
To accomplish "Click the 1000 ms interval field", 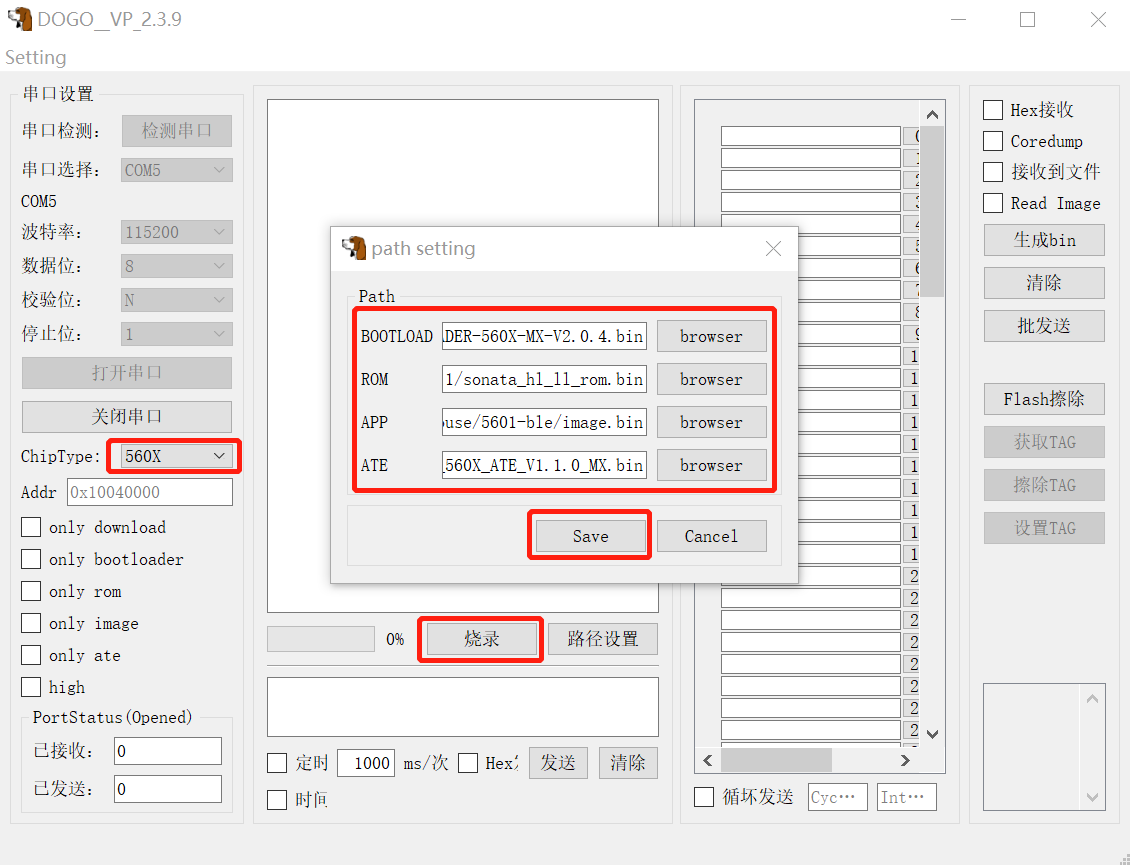I will pyautogui.click(x=366, y=763).
